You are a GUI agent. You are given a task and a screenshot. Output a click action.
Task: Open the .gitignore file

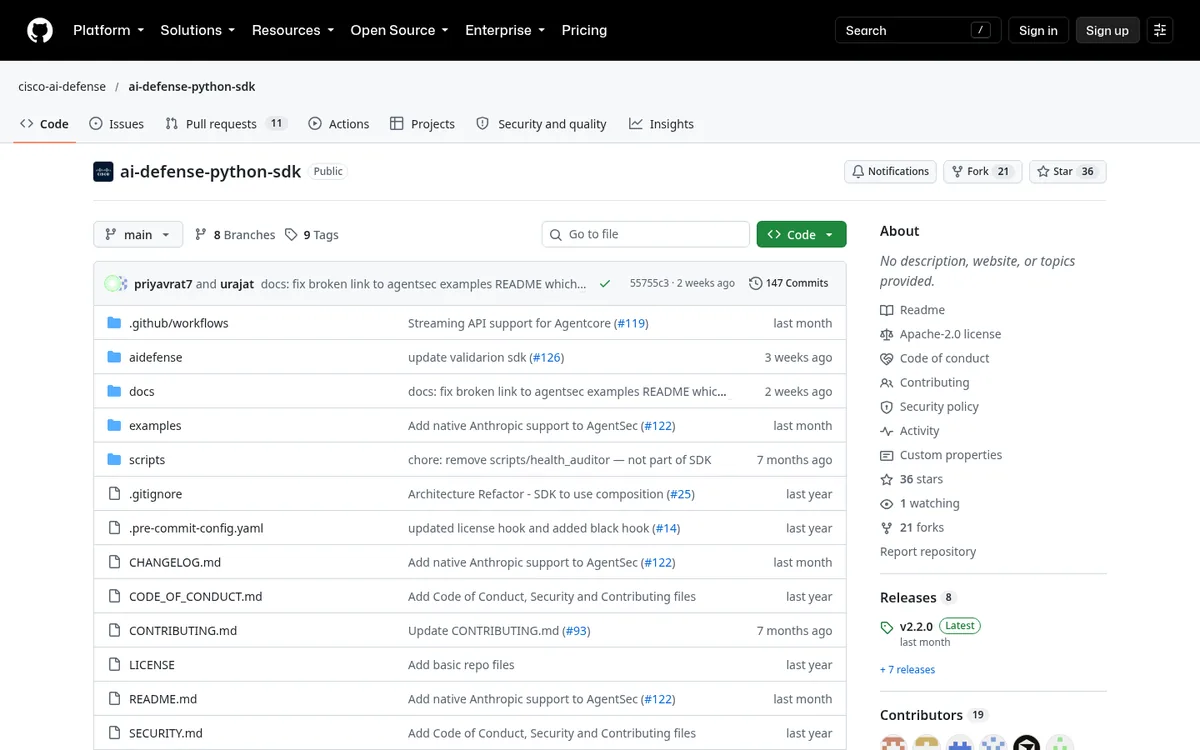click(x=155, y=494)
